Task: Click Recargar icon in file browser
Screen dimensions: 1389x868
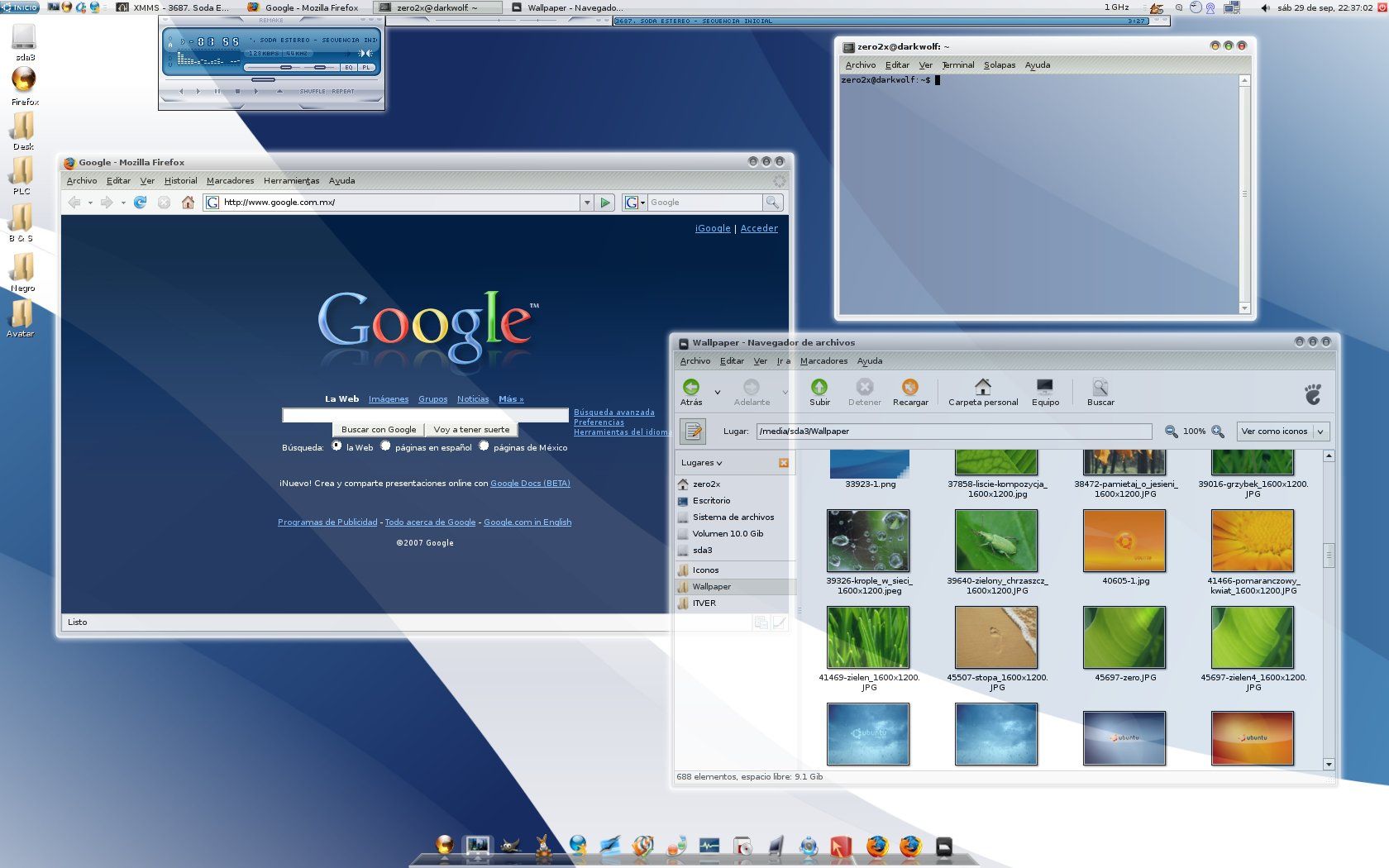Action: pos(909,388)
